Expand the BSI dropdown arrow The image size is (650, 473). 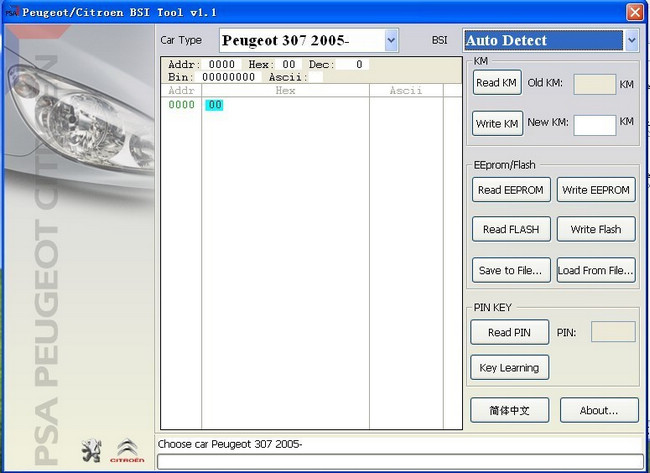point(631,41)
